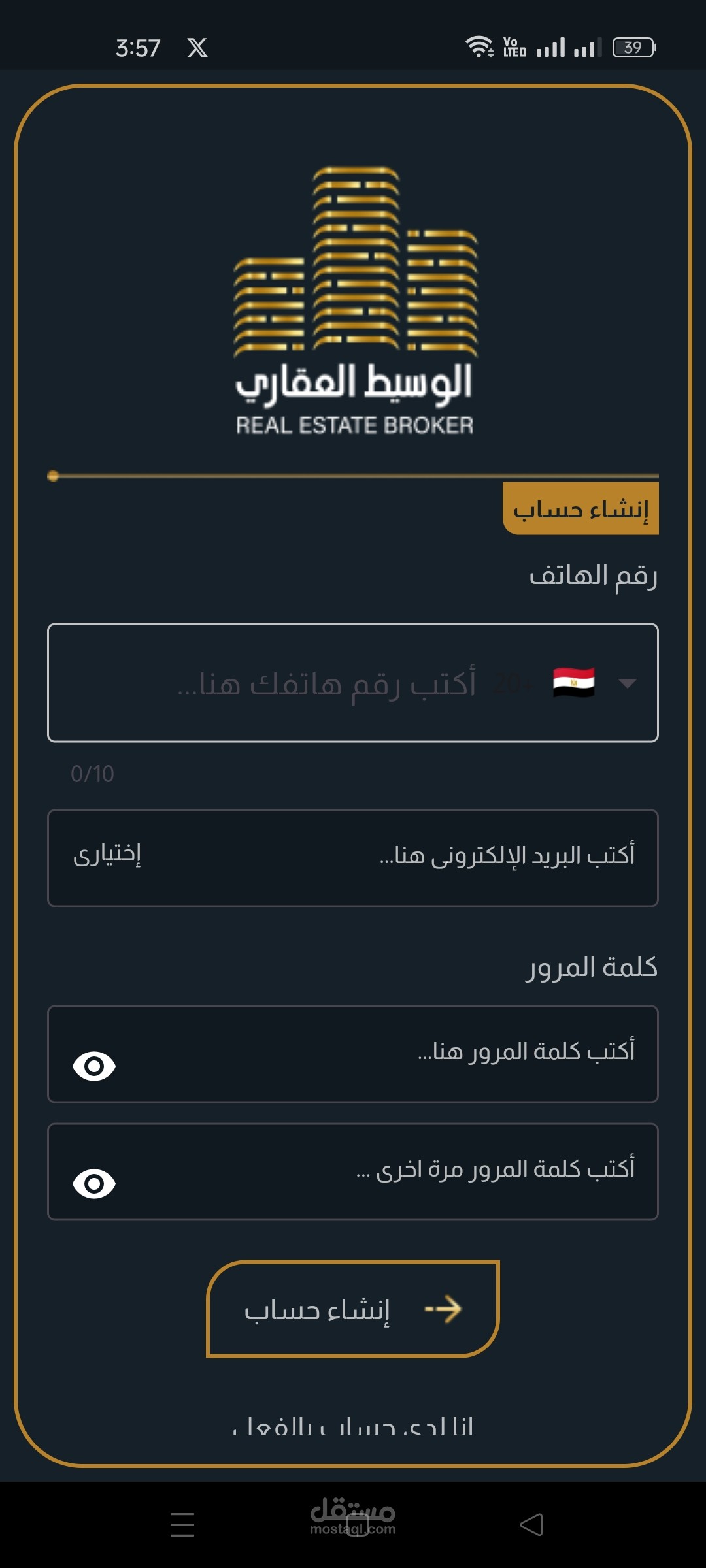Image resolution: width=706 pixels, height=1568 pixels.
Task: Select the Egypt flag country picker
Action: (x=573, y=683)
